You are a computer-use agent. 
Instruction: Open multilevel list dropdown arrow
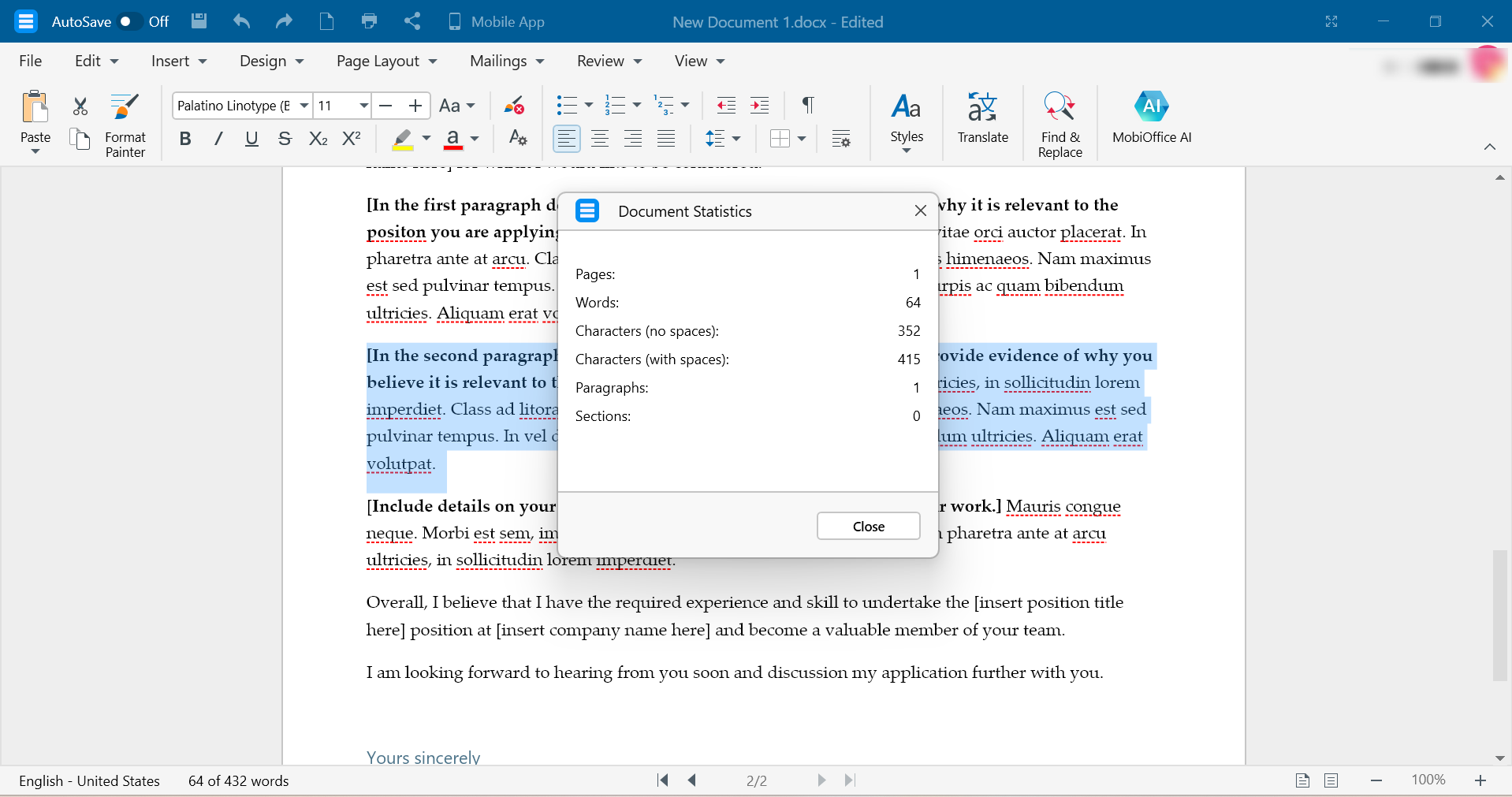click(685, 106)
